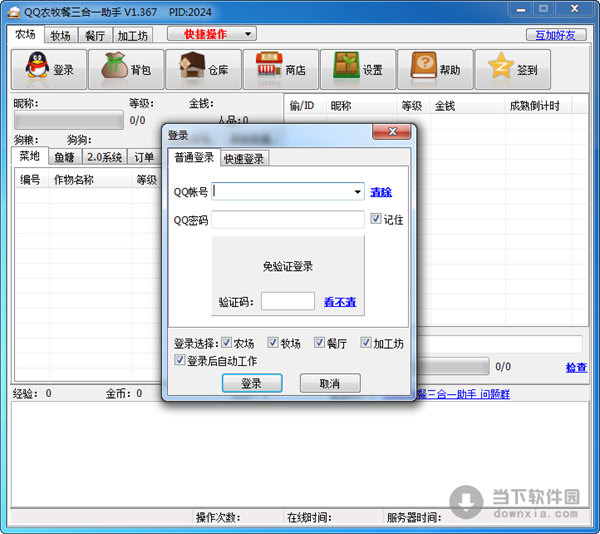Screen dimensions: 600x534
Task: Open the 商店 shop icon
Action: pos(281,69)
